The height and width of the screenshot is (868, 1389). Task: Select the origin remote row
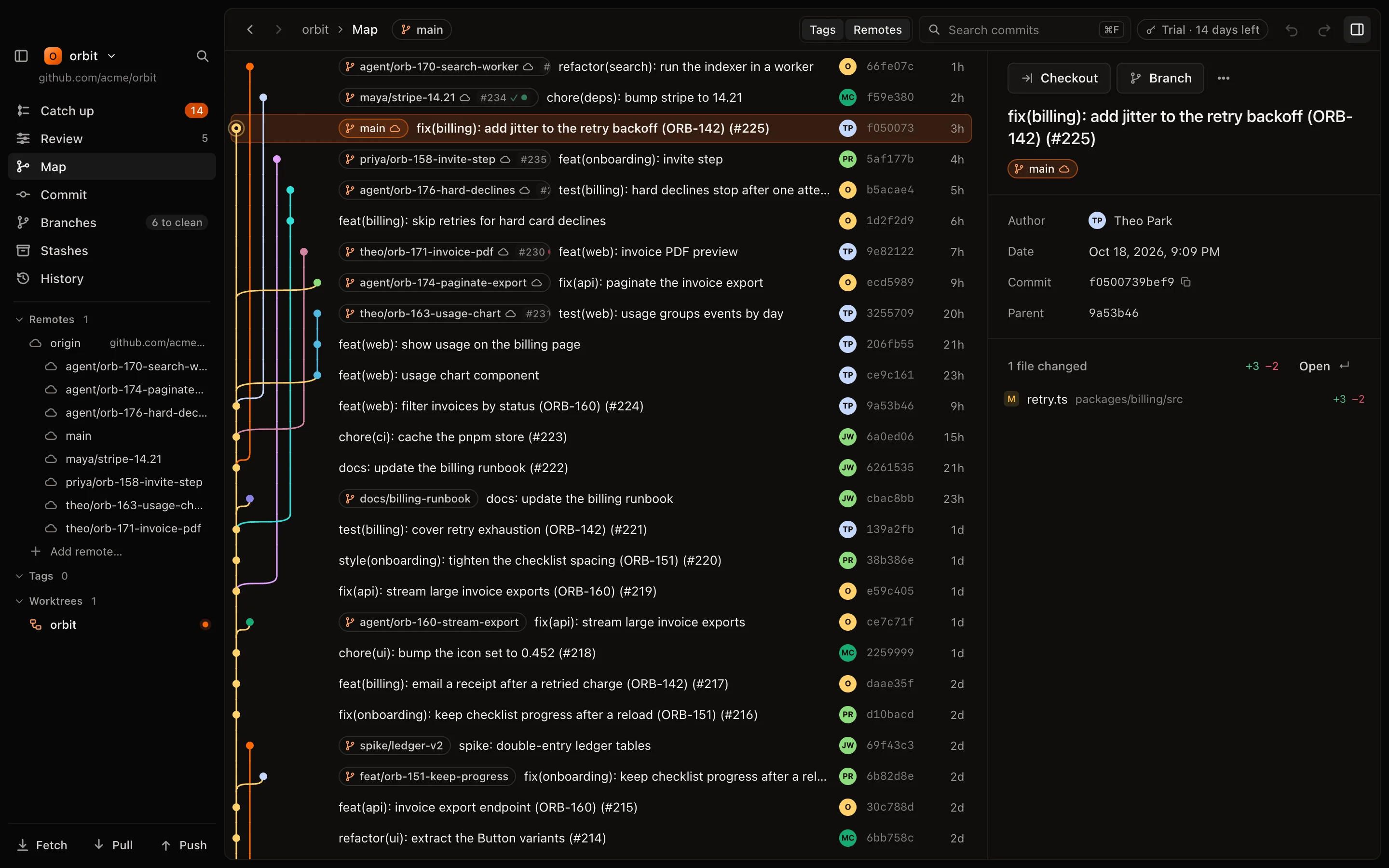tap(117, 343)
